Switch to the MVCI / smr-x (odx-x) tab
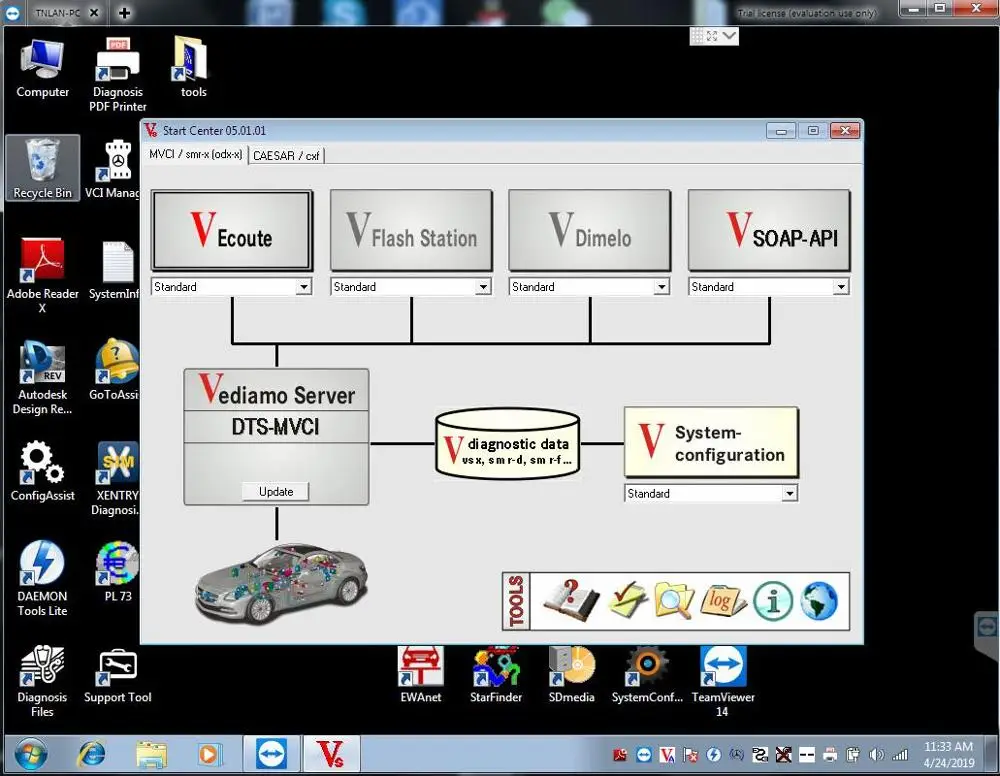 point(195,154)
